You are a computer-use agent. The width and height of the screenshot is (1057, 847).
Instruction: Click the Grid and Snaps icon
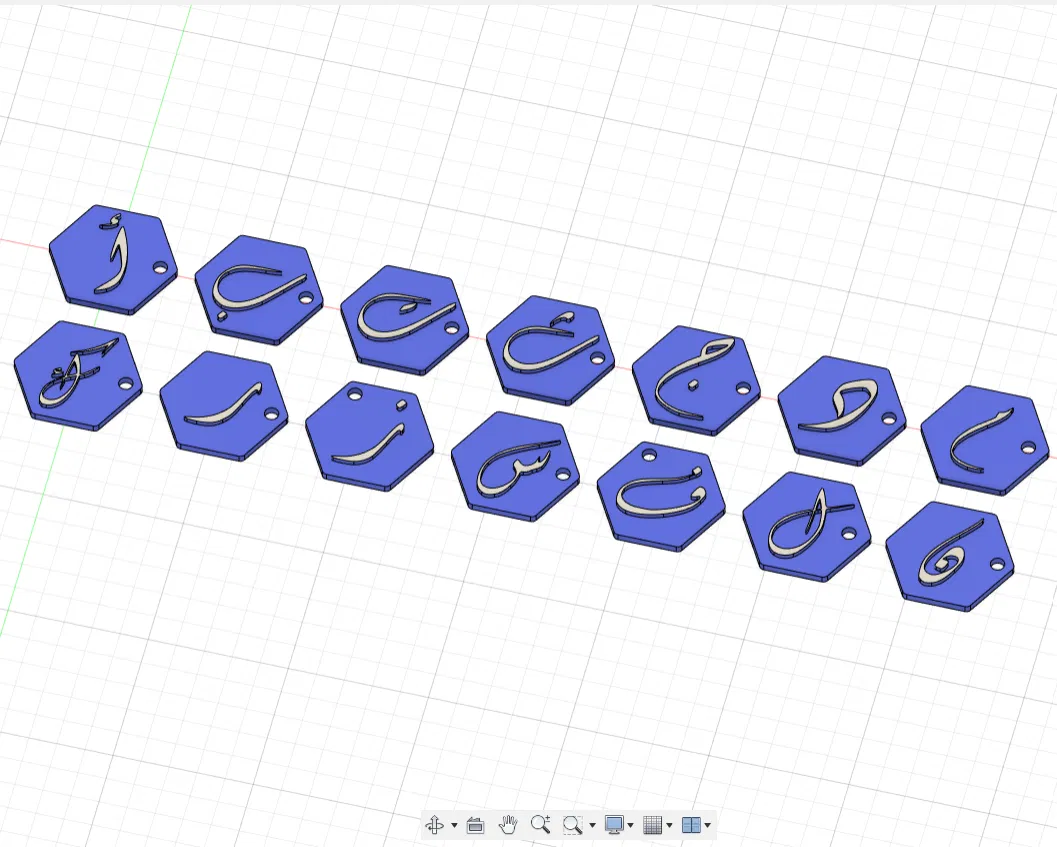(x=652, y=824)
